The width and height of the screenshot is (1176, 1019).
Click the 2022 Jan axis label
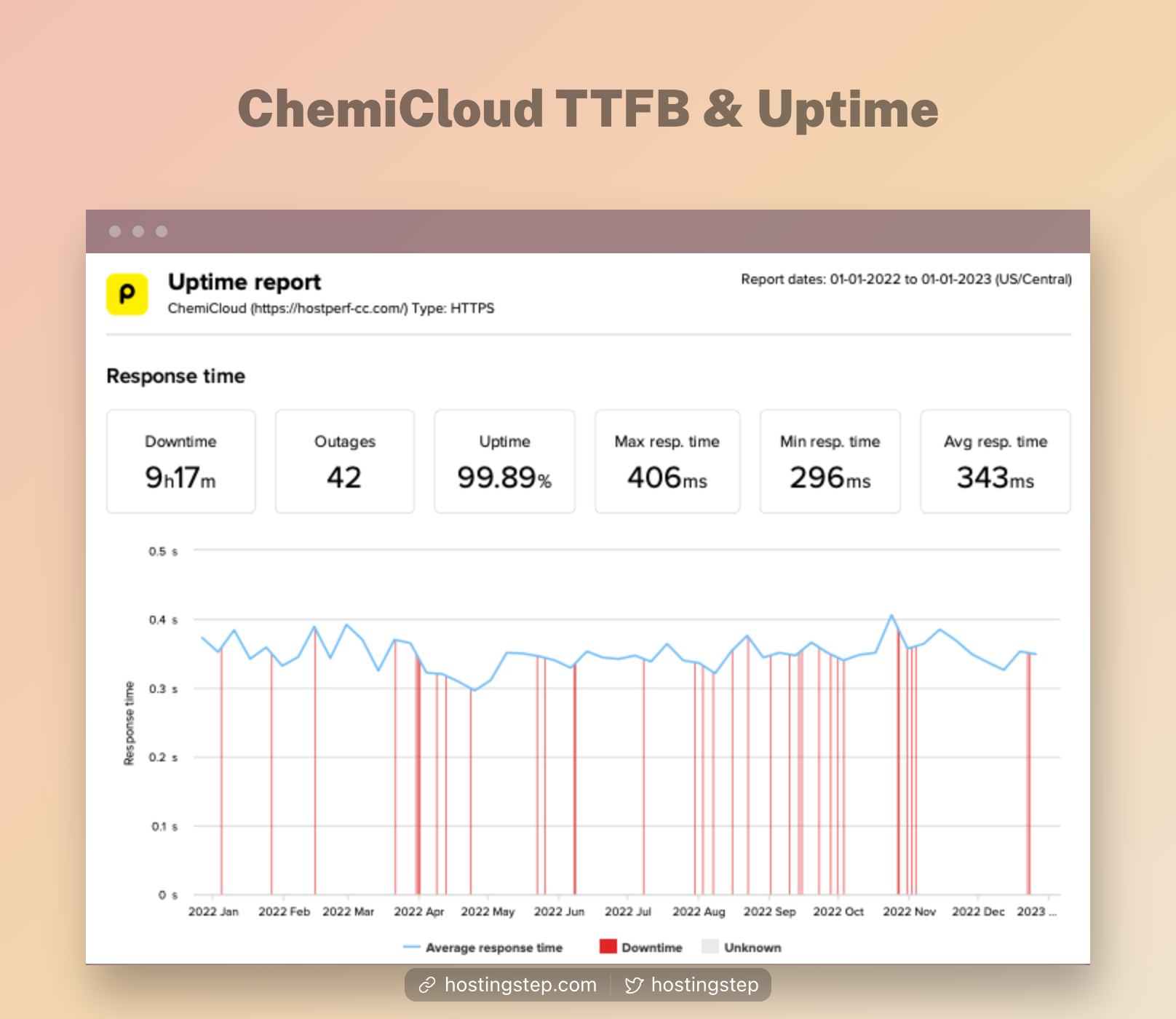[213, 911]
